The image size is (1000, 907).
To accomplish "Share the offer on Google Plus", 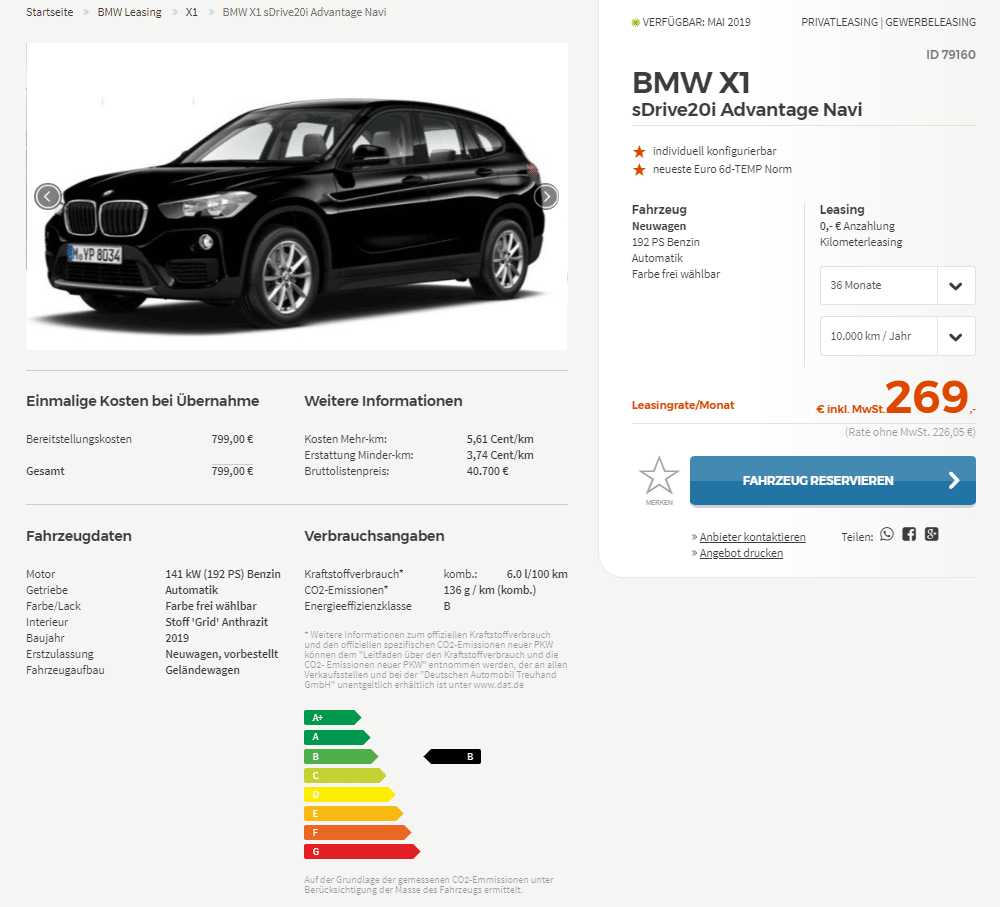I will click(931, 535).
